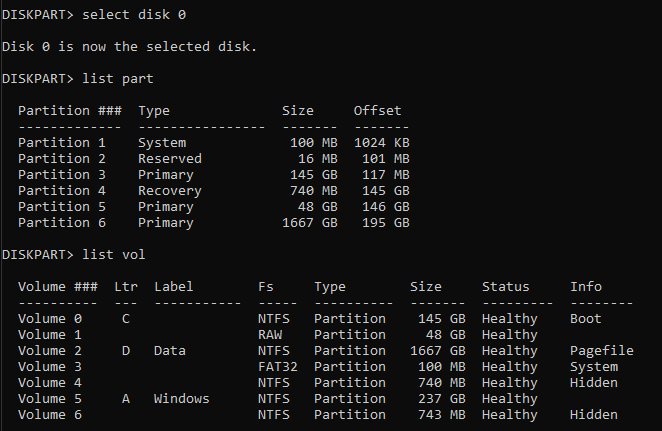This screenshot has width=662, height=431.
Task: Click the 'RAW' file system of Volume 1
Action: (270, 335)
